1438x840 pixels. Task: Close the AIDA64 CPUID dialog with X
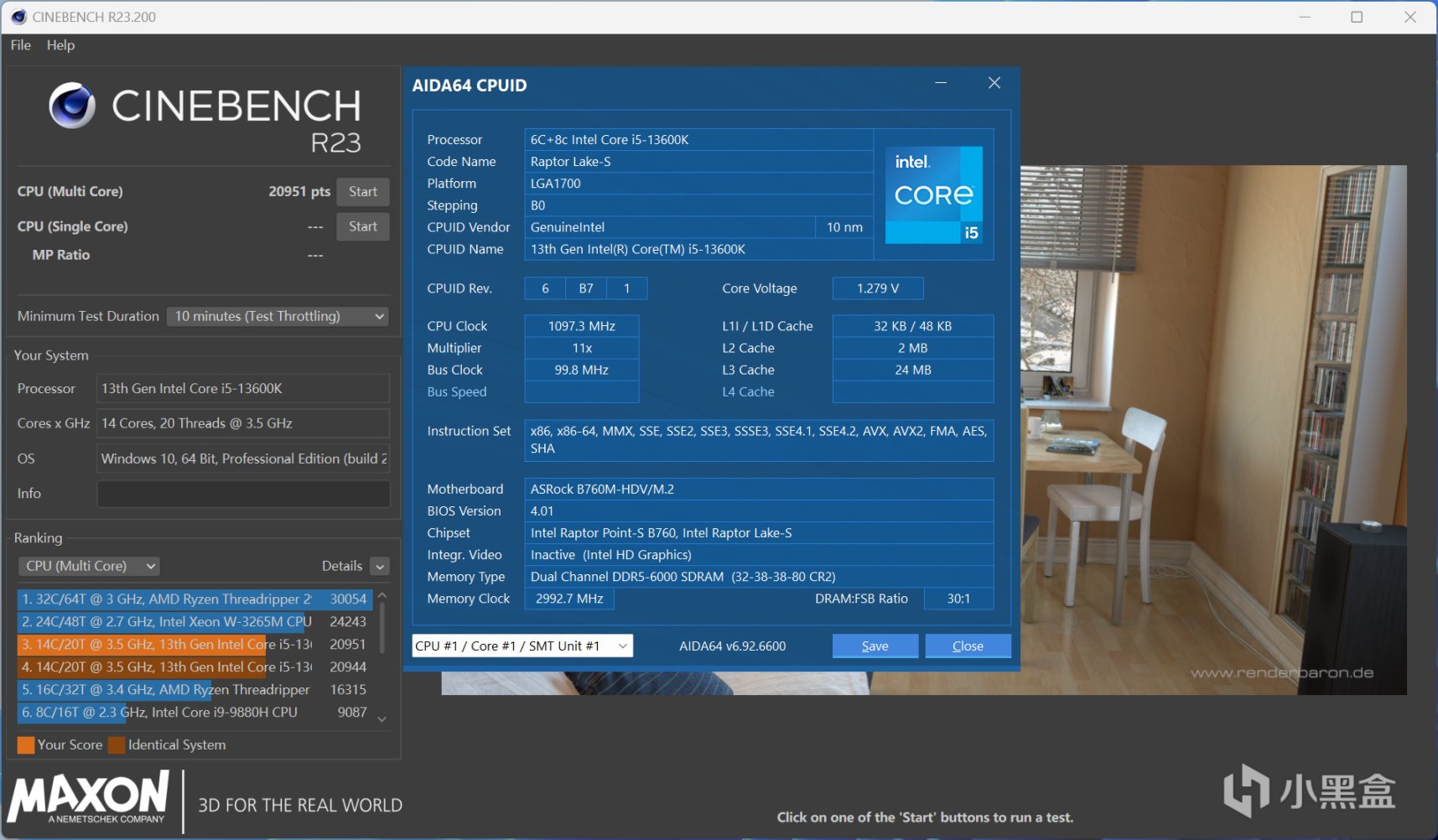994,83
